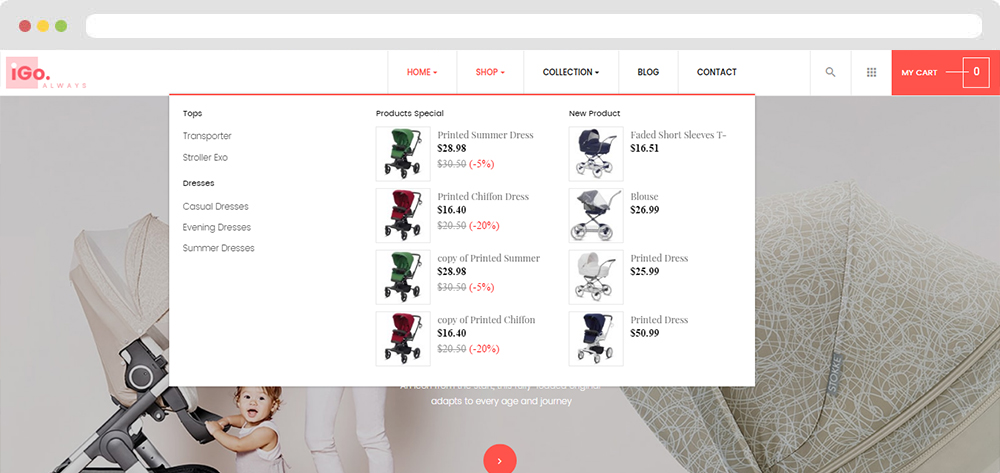This screenshot has height=473, width=1000.
Task: Click the Printed Summer Dress product title
Action: pos(485,135)
